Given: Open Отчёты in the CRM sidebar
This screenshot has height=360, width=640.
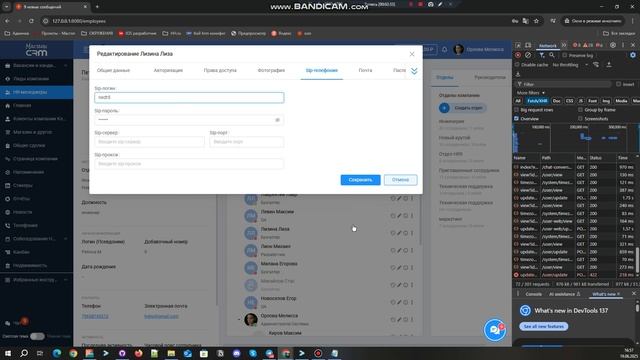Looking at the screenshot, I should point(22,199).
